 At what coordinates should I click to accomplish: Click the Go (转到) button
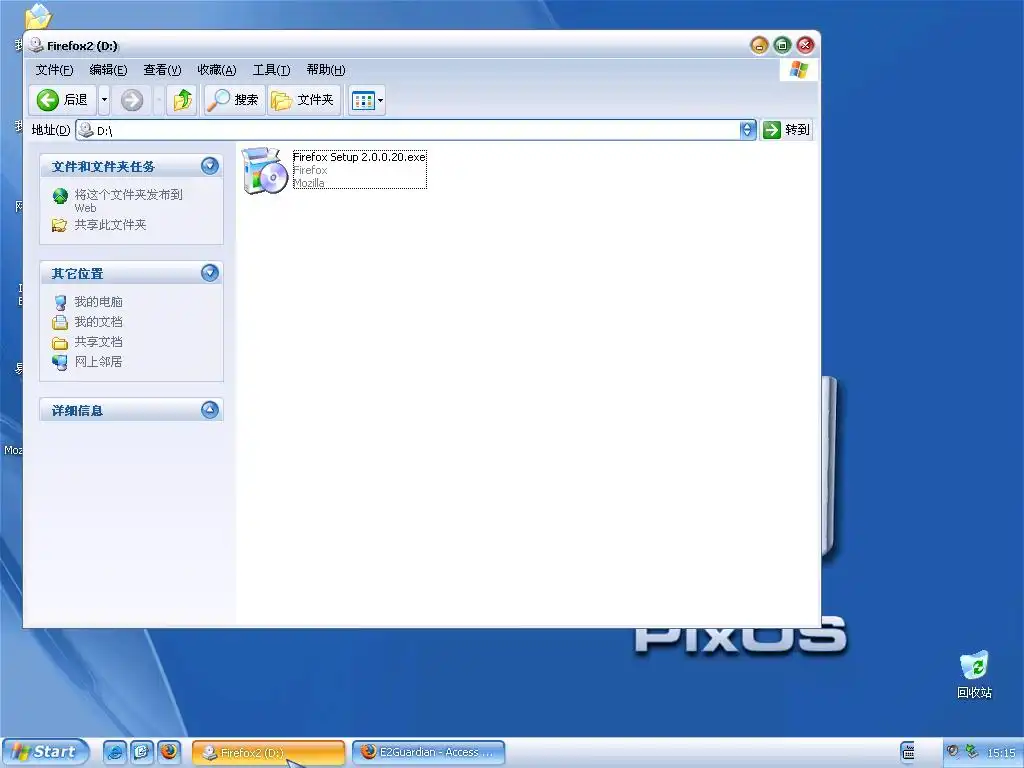(x=786, y=130)
